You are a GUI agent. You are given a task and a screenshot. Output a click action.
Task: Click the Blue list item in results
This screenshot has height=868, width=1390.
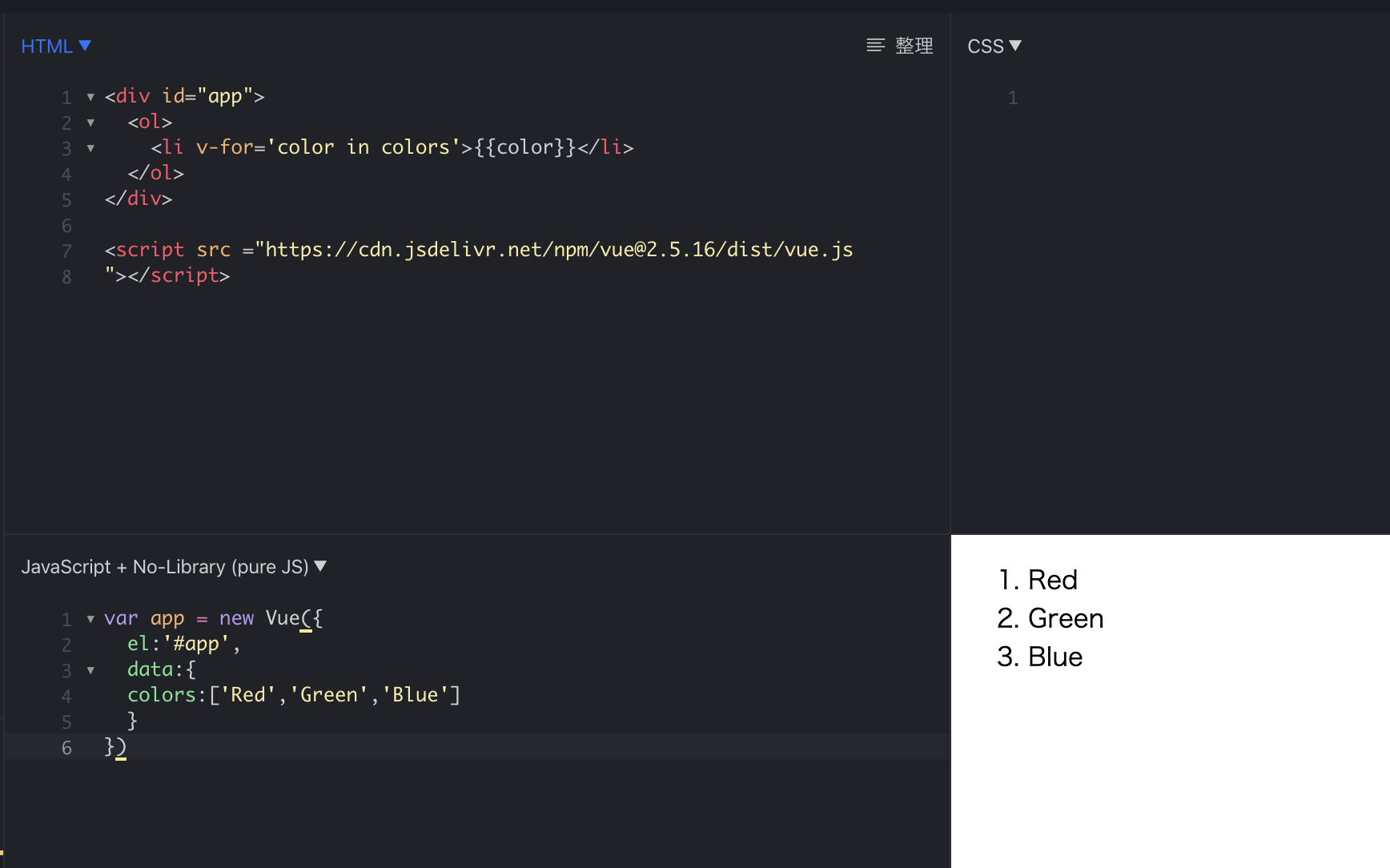[x=1055, y=657]
